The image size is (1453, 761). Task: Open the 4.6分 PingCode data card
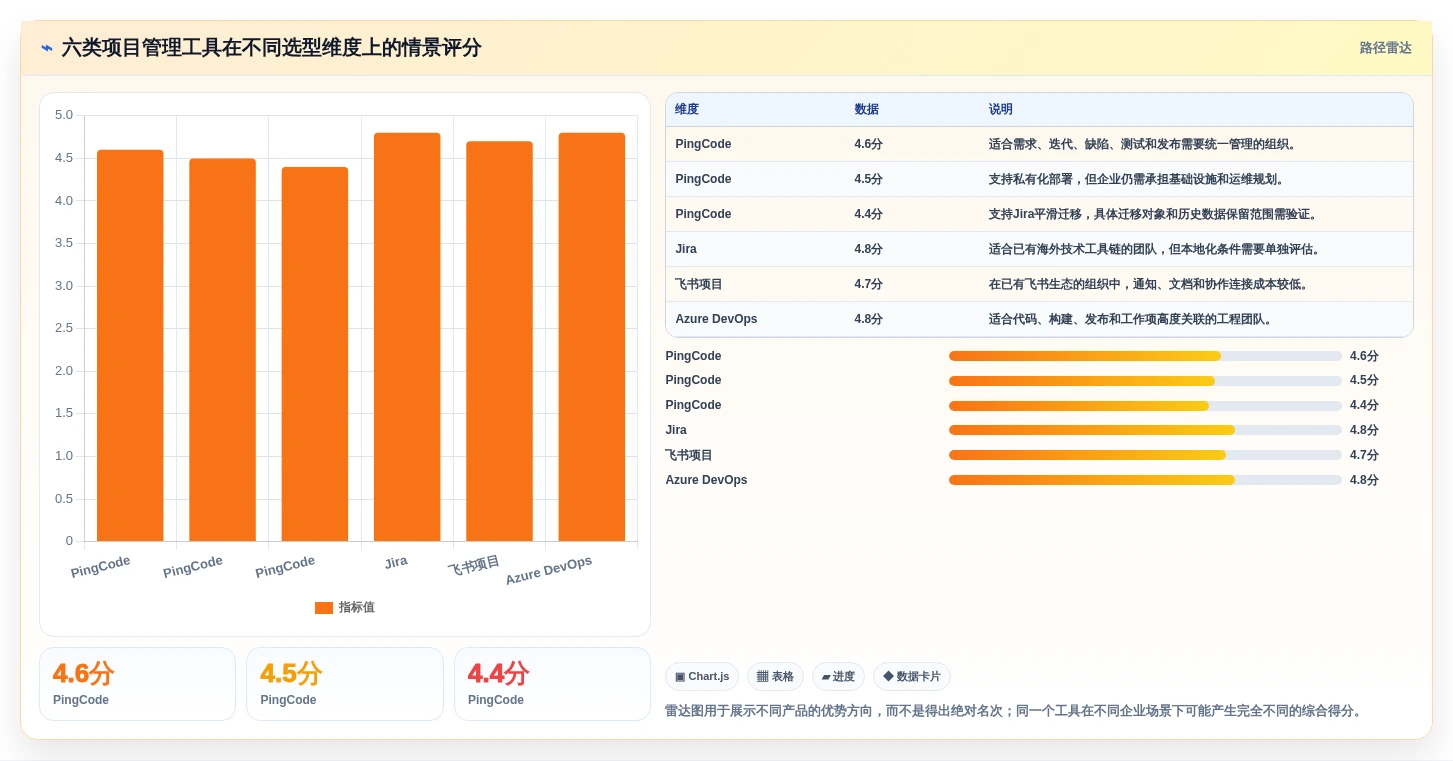click(137, 684)
